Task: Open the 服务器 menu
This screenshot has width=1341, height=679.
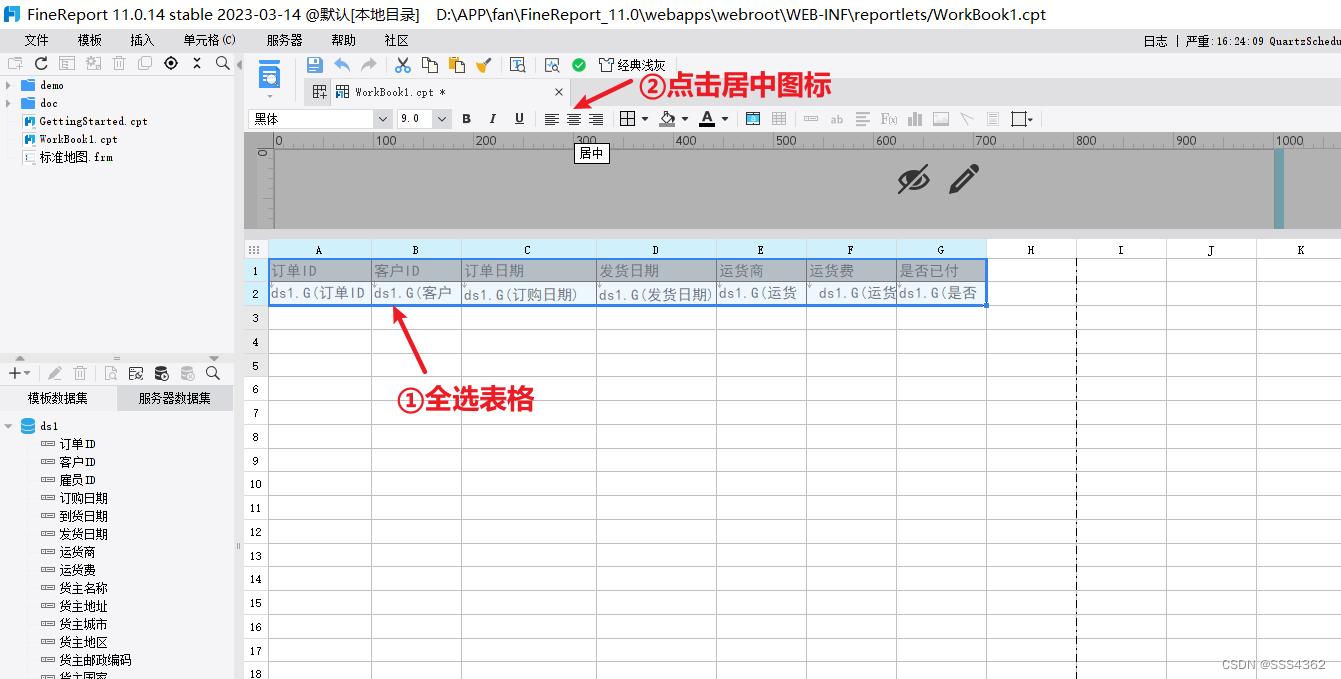Action: 284,40
